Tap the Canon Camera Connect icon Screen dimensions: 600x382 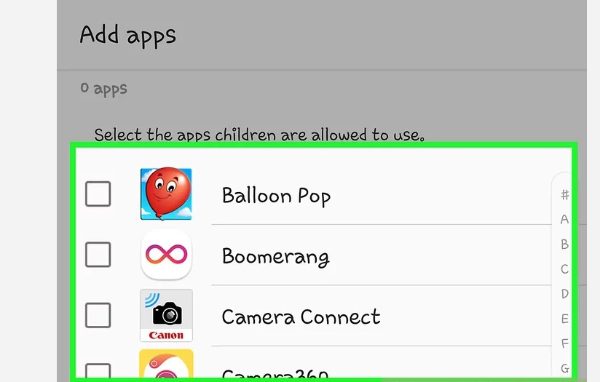pyautogui.click(x=166, y=315)
